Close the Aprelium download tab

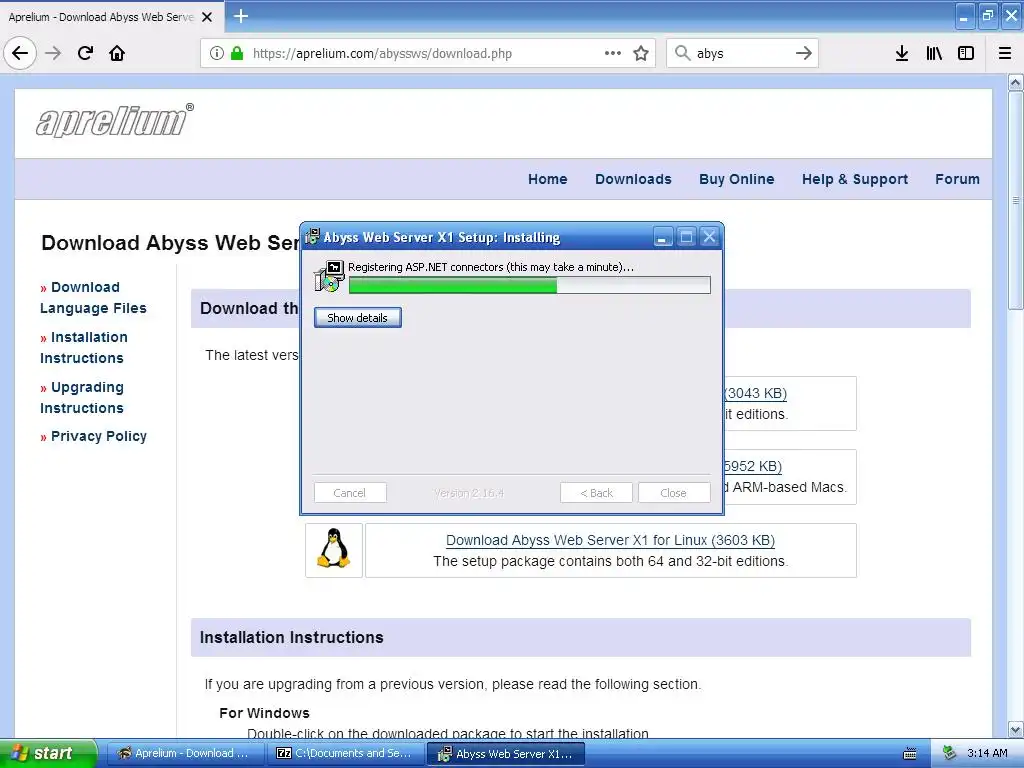207,17
